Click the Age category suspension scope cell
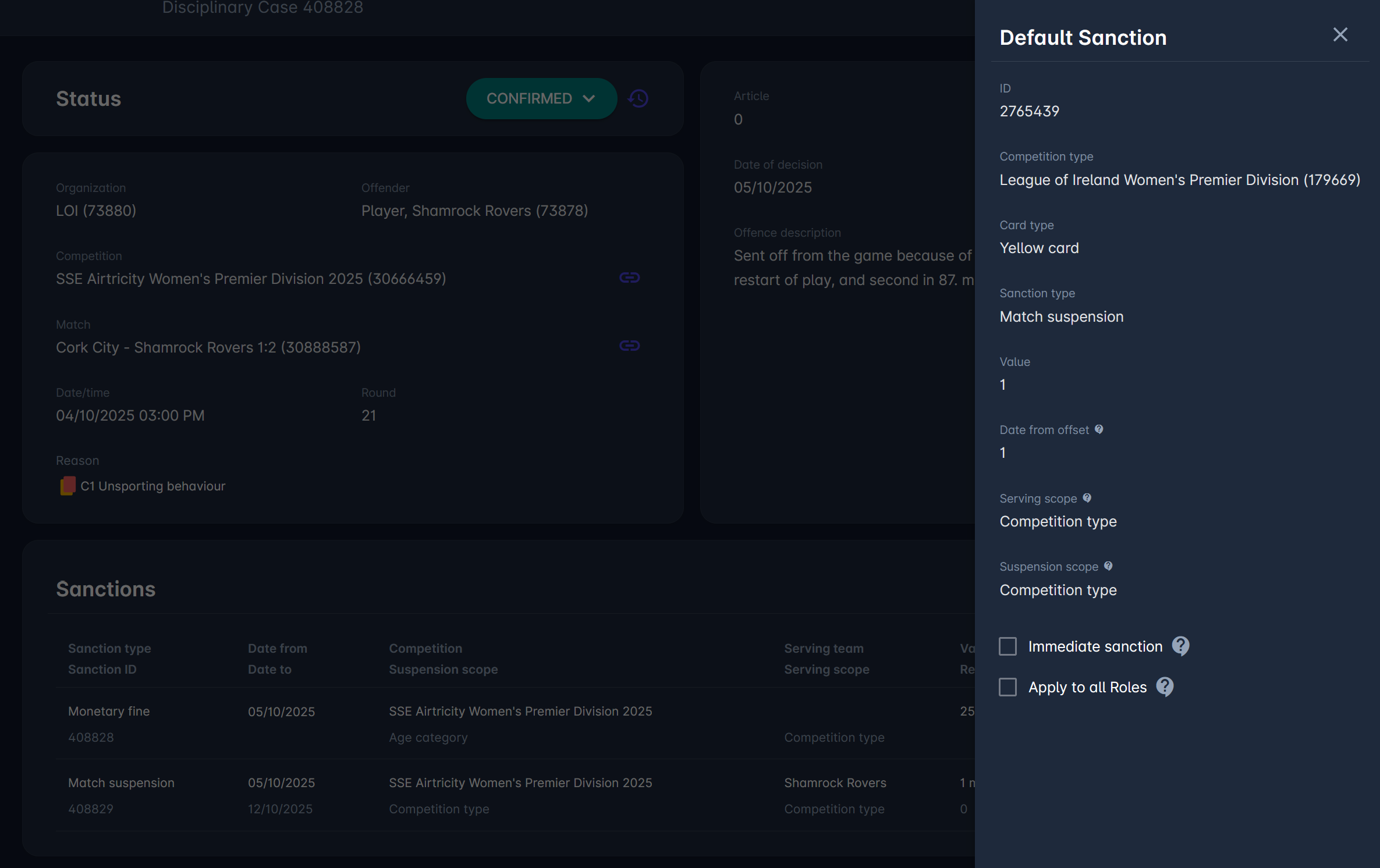Image resolution: width=1380 pixels, height=868 pixels. (428, 737)
